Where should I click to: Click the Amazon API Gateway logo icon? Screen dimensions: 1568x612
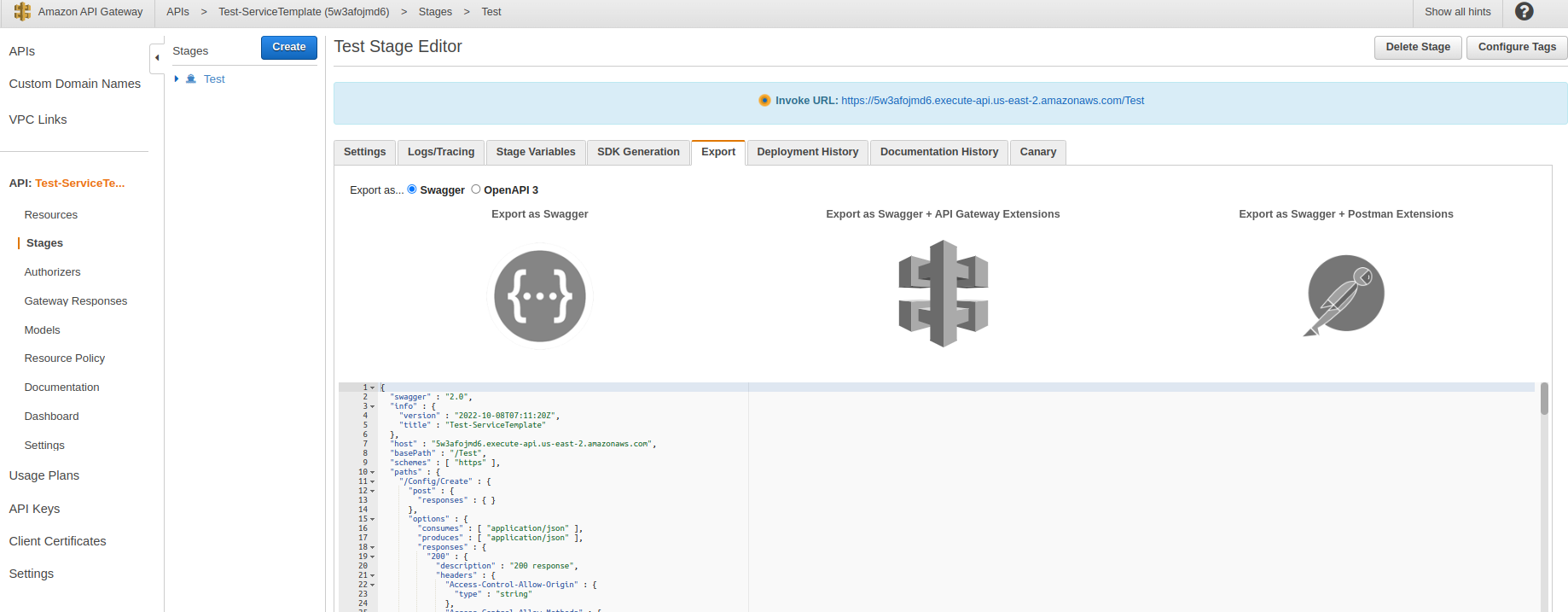pyautogui.click(x=22, y=12)
